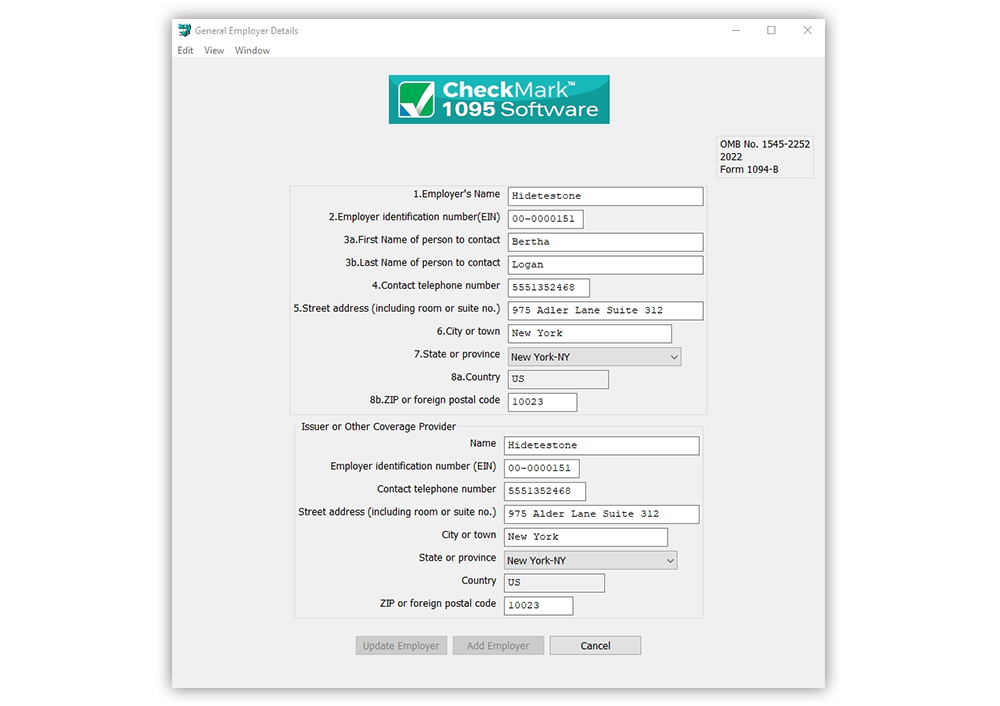The width and height of the screenshot is (1000, 706).
Task: Click the 5.Street address field with 975 Adler Lane
Action: [605, 311]
